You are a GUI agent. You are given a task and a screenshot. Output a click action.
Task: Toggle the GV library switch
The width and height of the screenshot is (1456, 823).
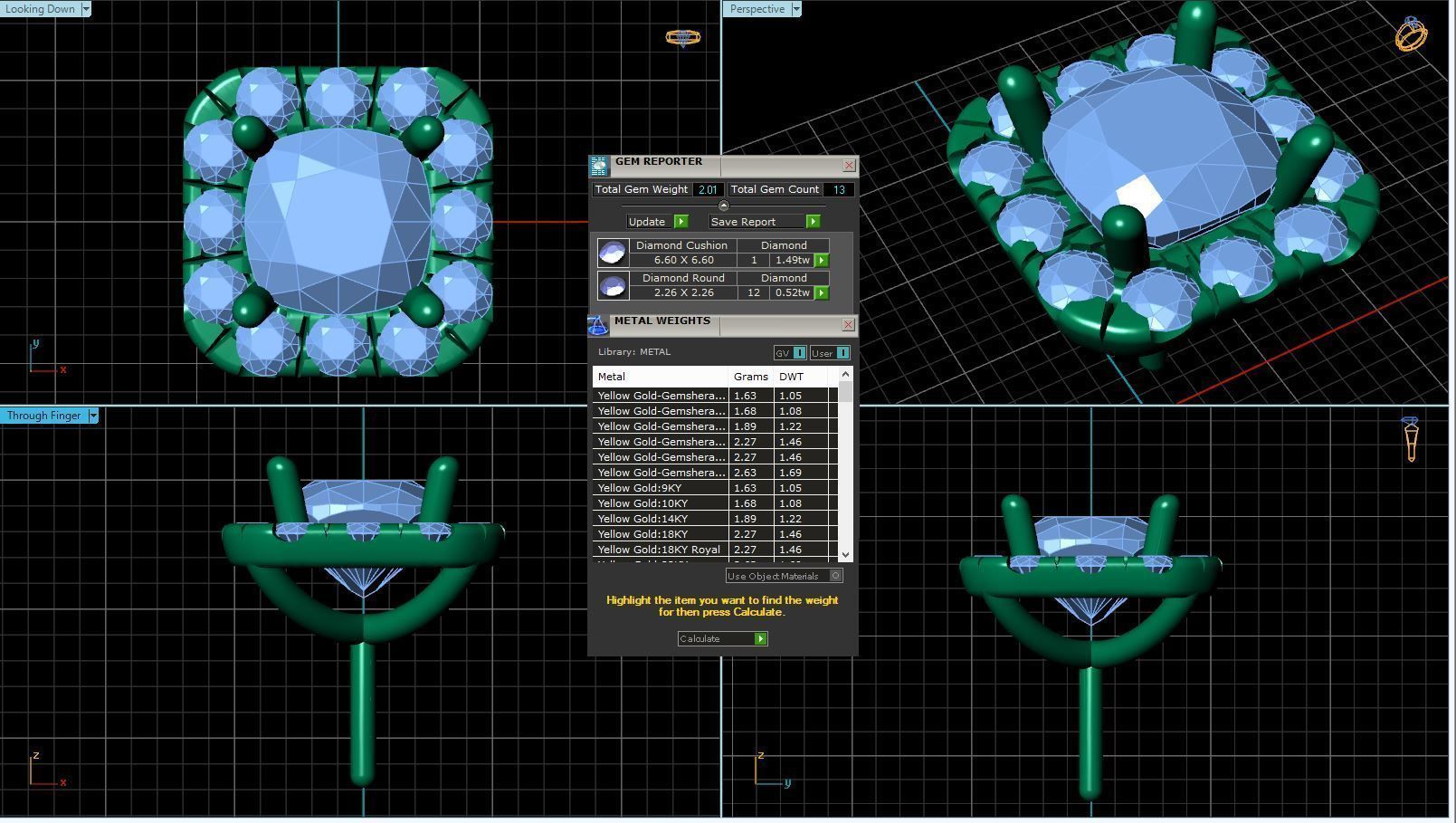tap(790, 353)
